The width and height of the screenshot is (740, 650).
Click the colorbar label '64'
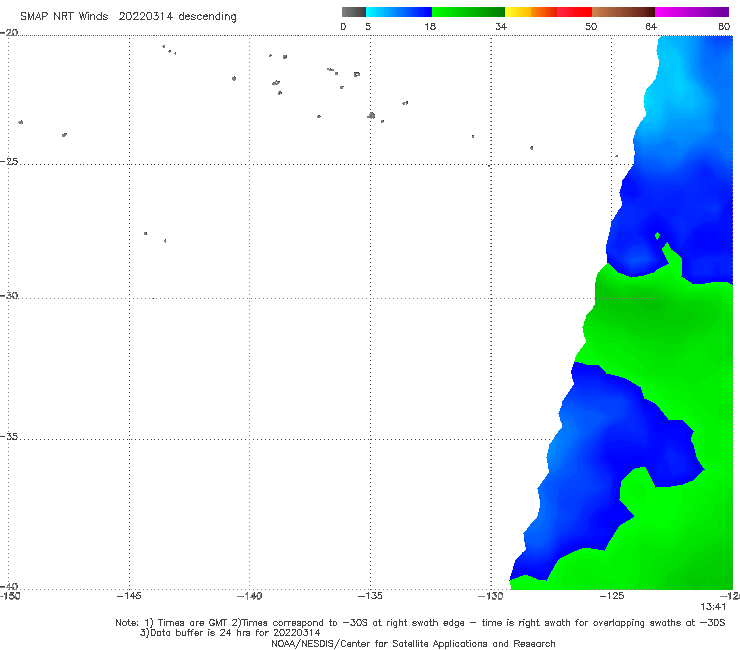651,27
